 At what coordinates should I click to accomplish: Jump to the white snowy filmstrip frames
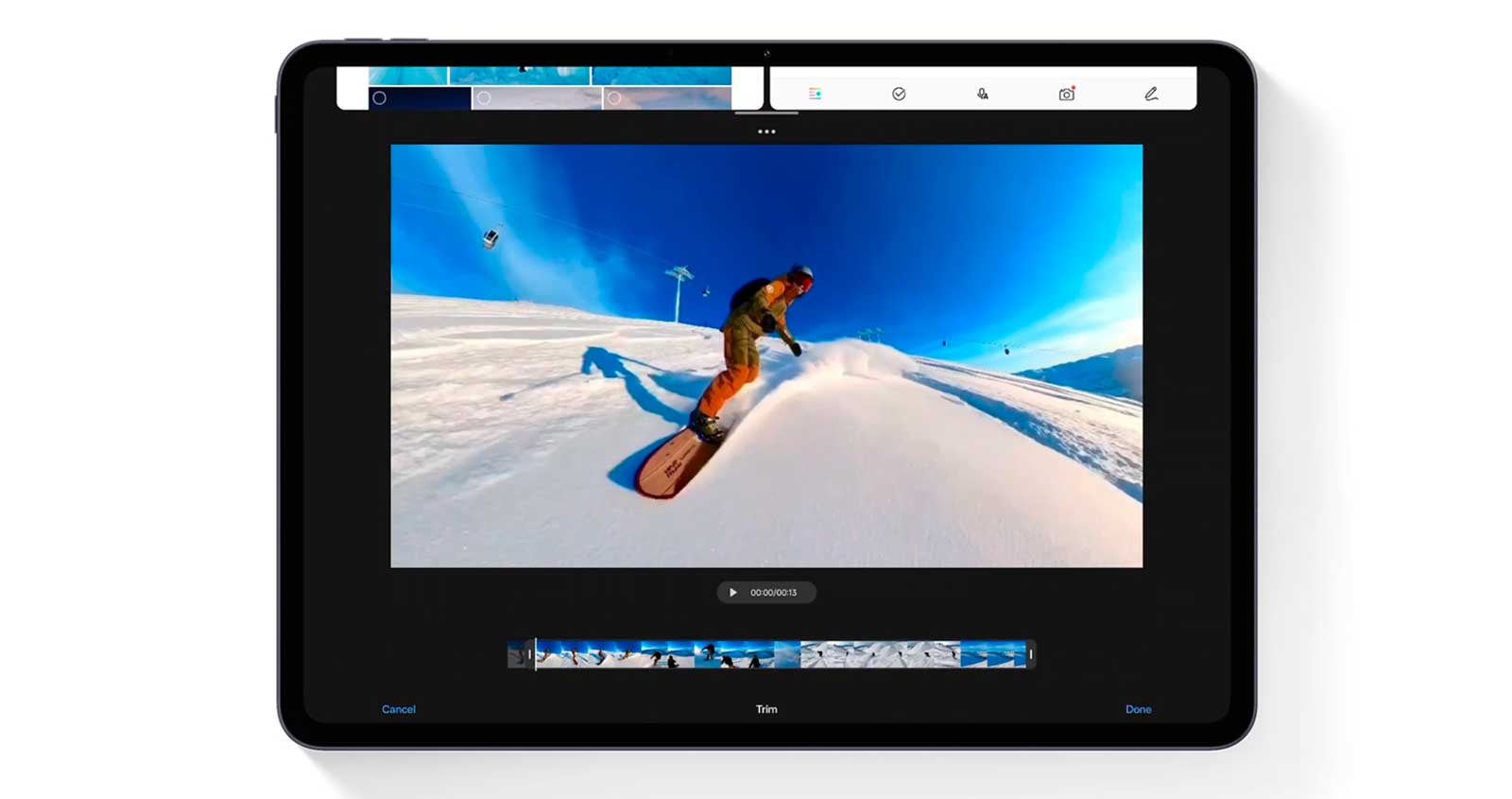pyautogui.click(x=879, y=654)
